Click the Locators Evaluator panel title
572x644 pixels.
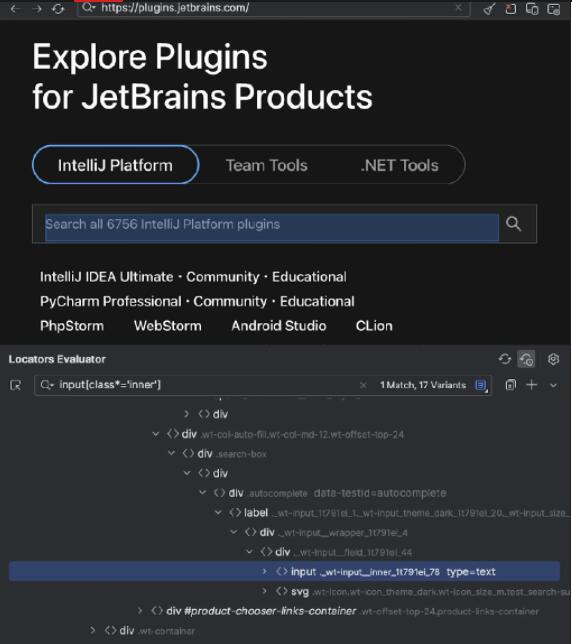click(x=57, y=359)
